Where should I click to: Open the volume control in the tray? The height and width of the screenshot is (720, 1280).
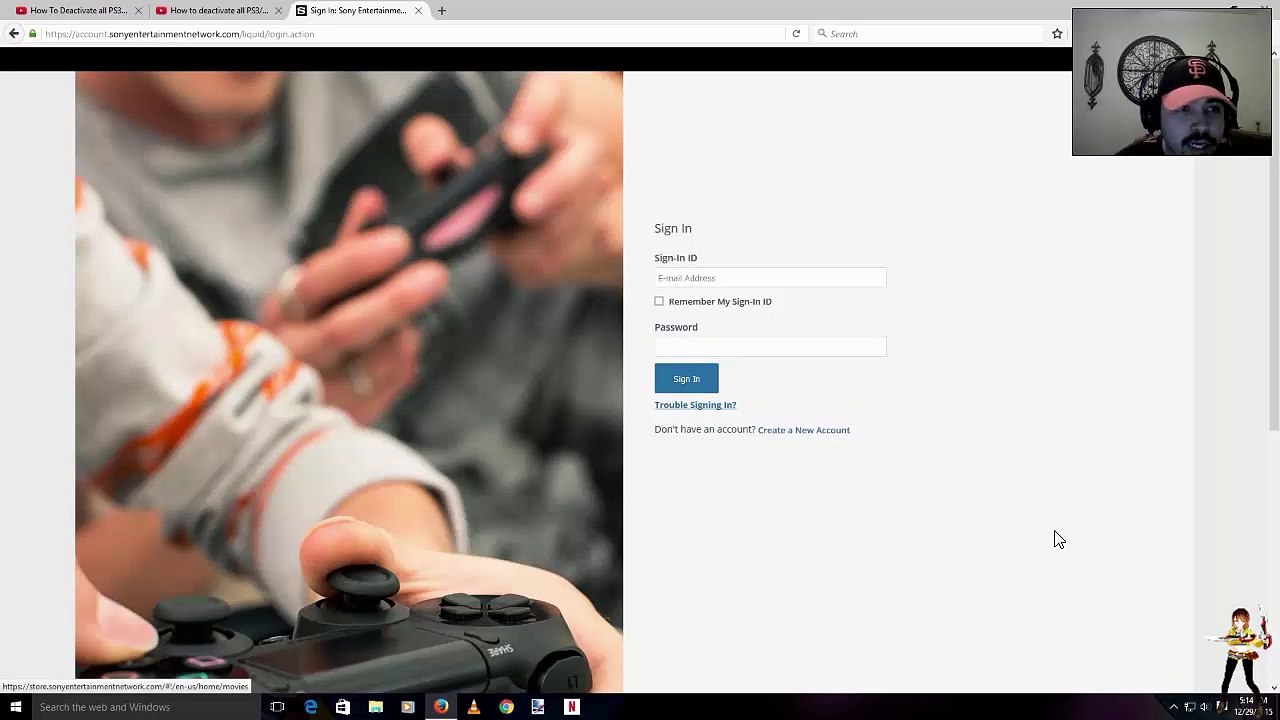click(x=1205, y=707)
